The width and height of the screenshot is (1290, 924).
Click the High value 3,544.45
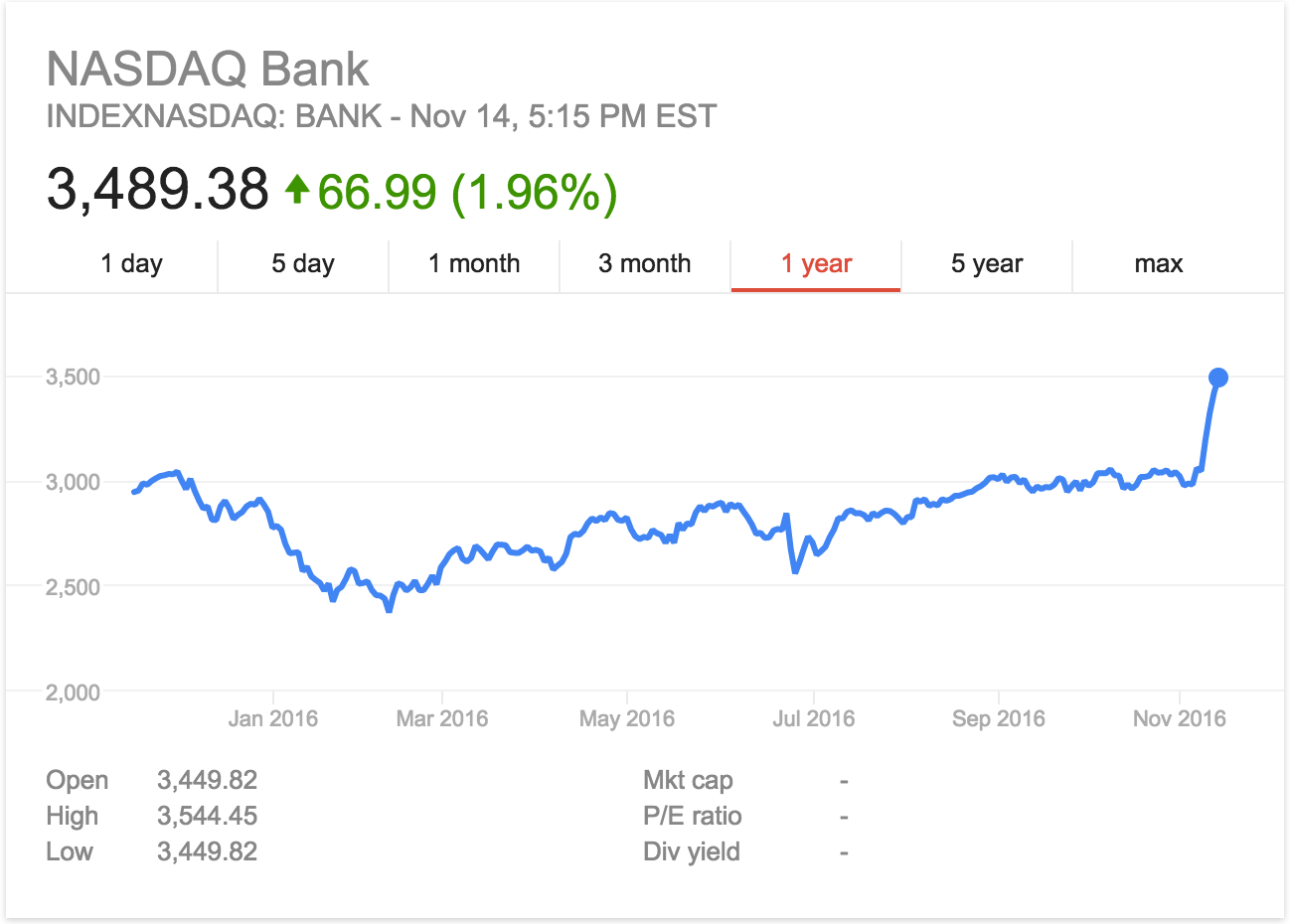click(x=208, y=816)
